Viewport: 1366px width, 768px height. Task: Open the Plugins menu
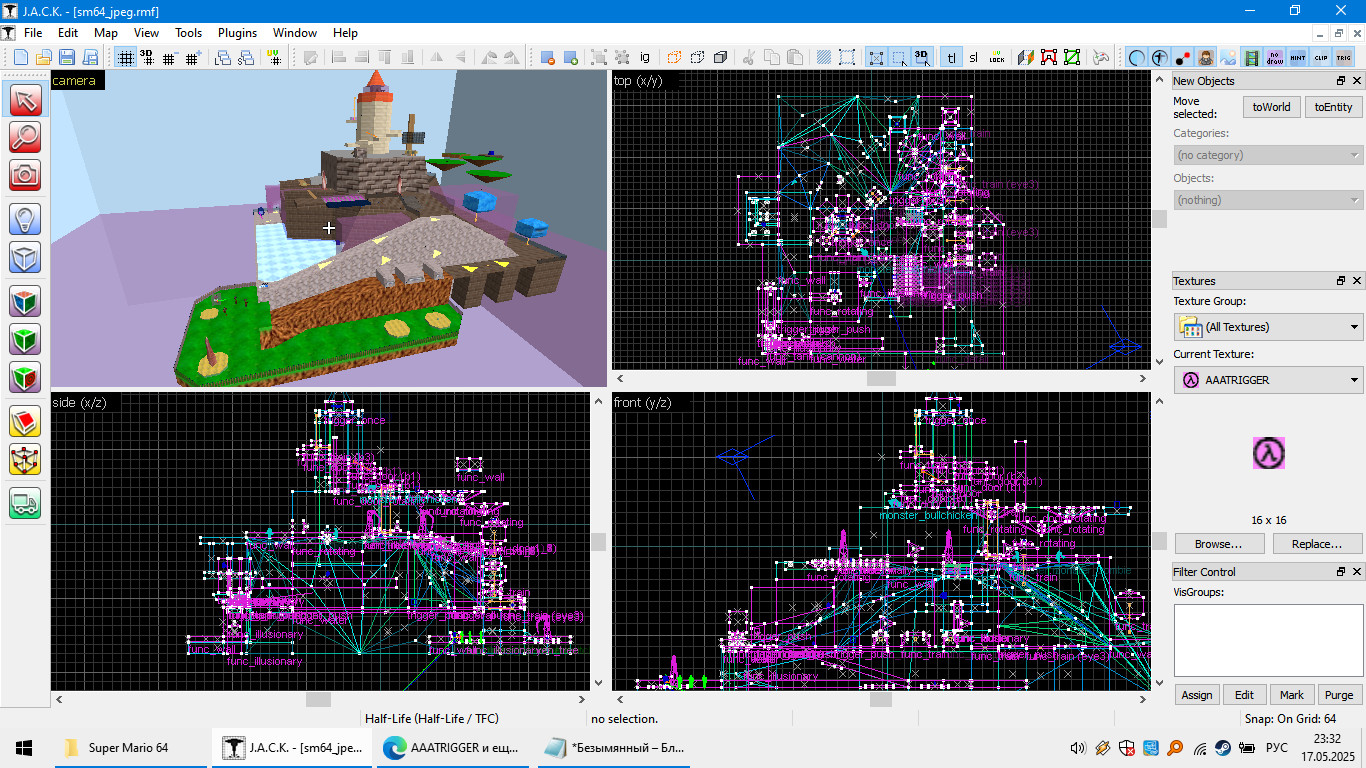(x=237, y=32)
